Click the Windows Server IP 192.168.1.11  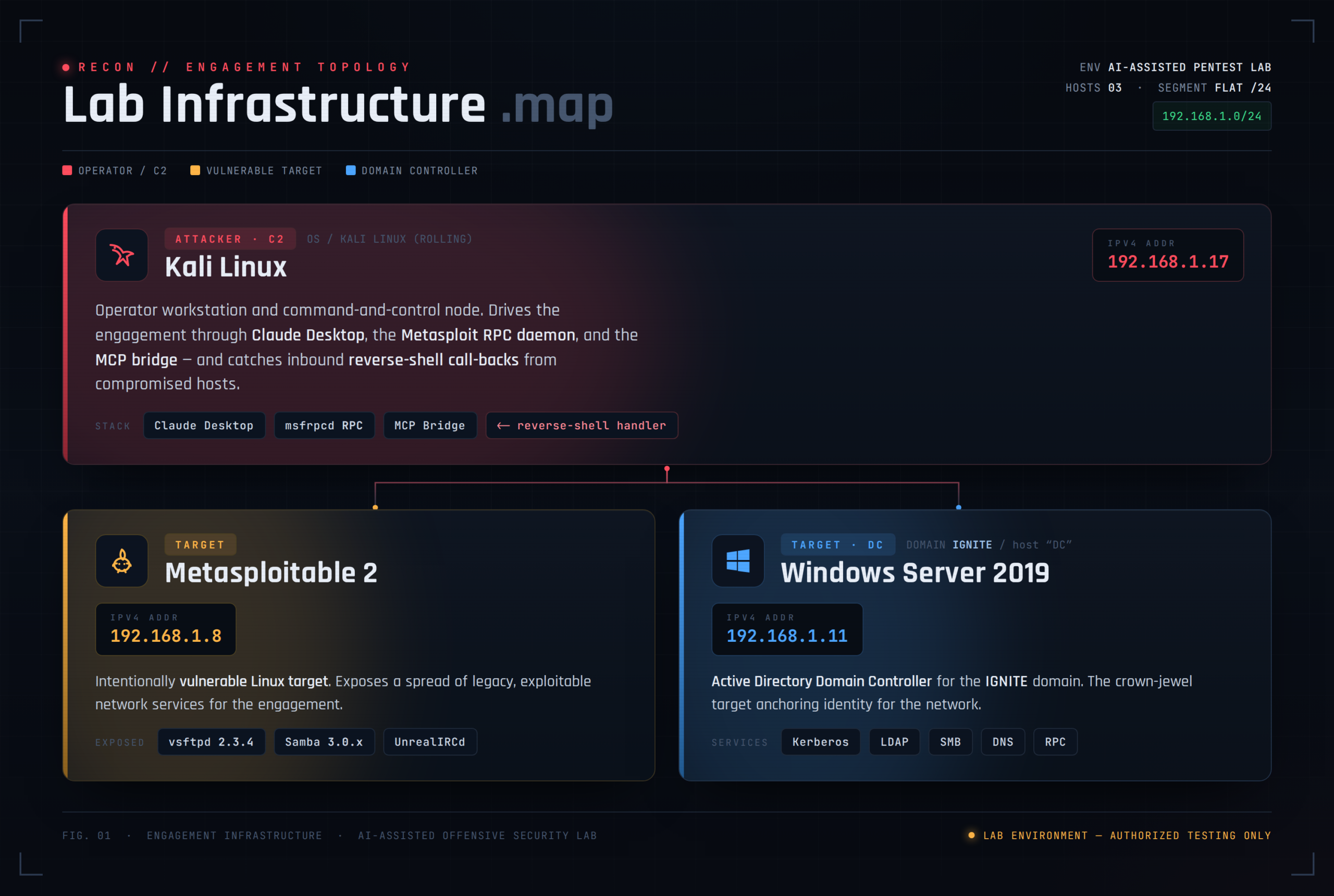[787, 636]
